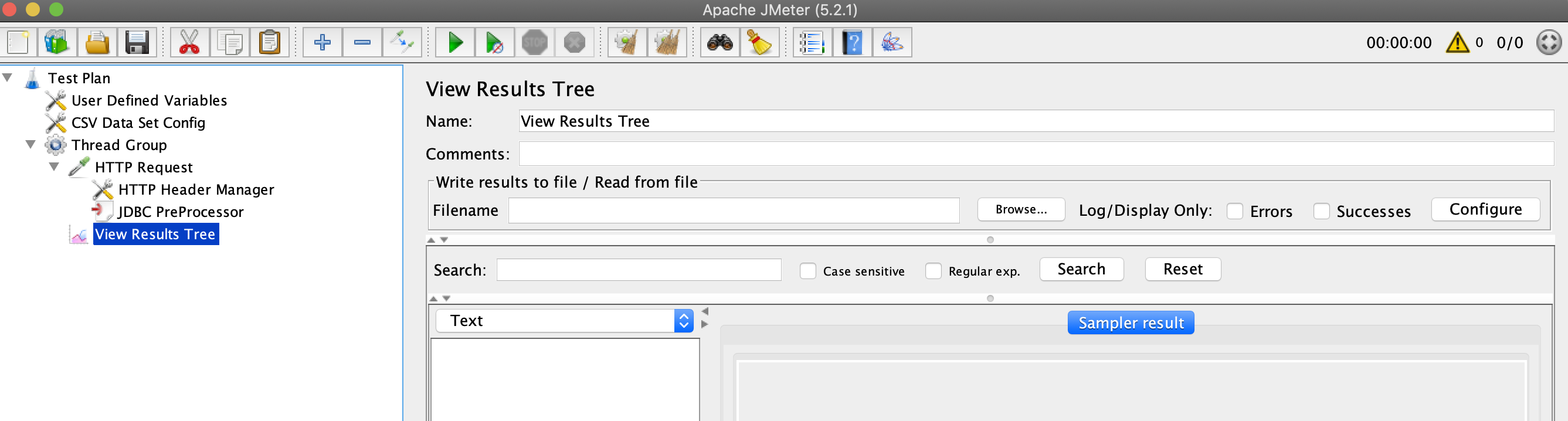
Task: Select HTTP Header Manager in tree
Action: [x=196, y=190]
